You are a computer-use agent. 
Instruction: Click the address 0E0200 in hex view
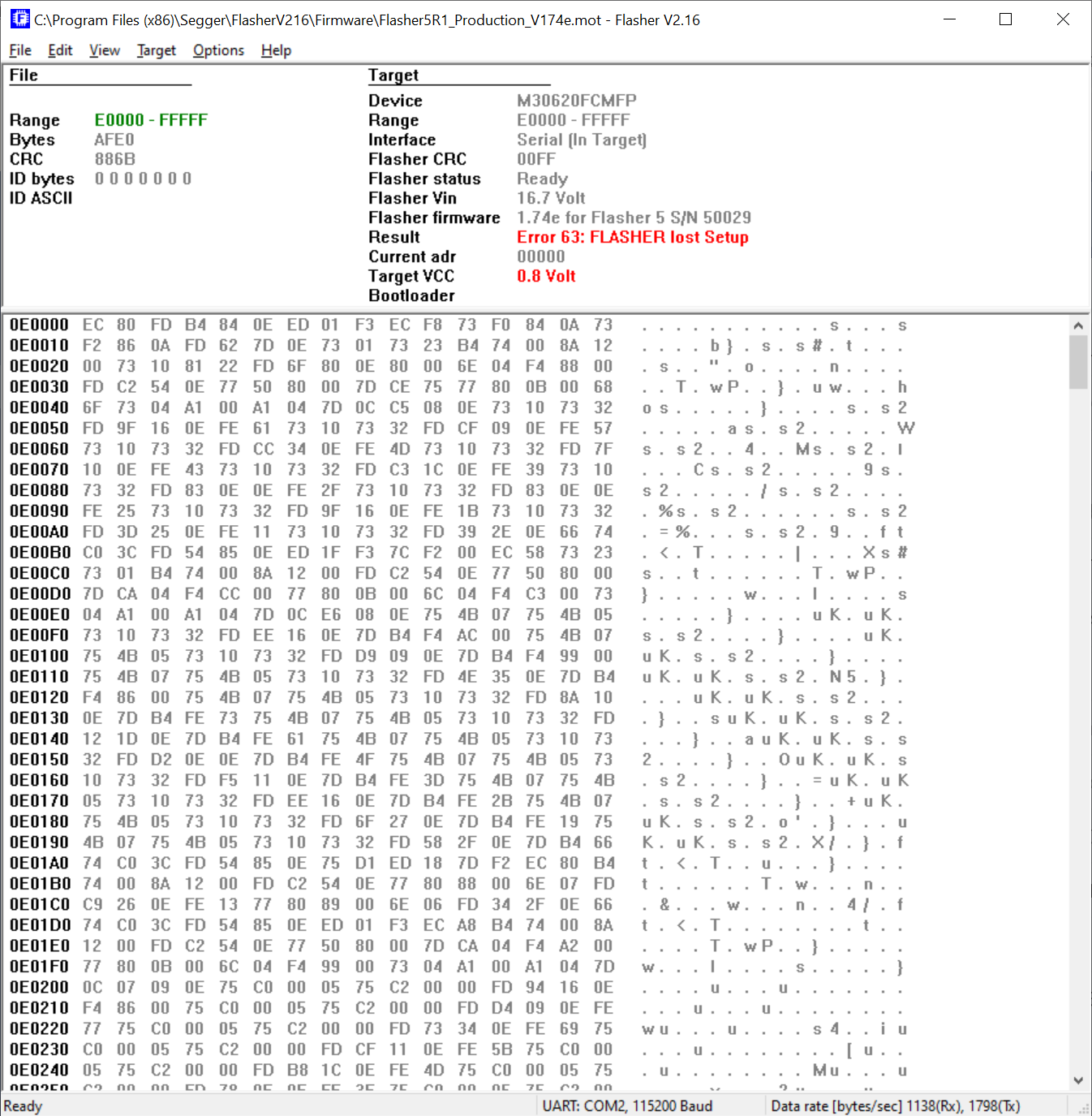39,988
